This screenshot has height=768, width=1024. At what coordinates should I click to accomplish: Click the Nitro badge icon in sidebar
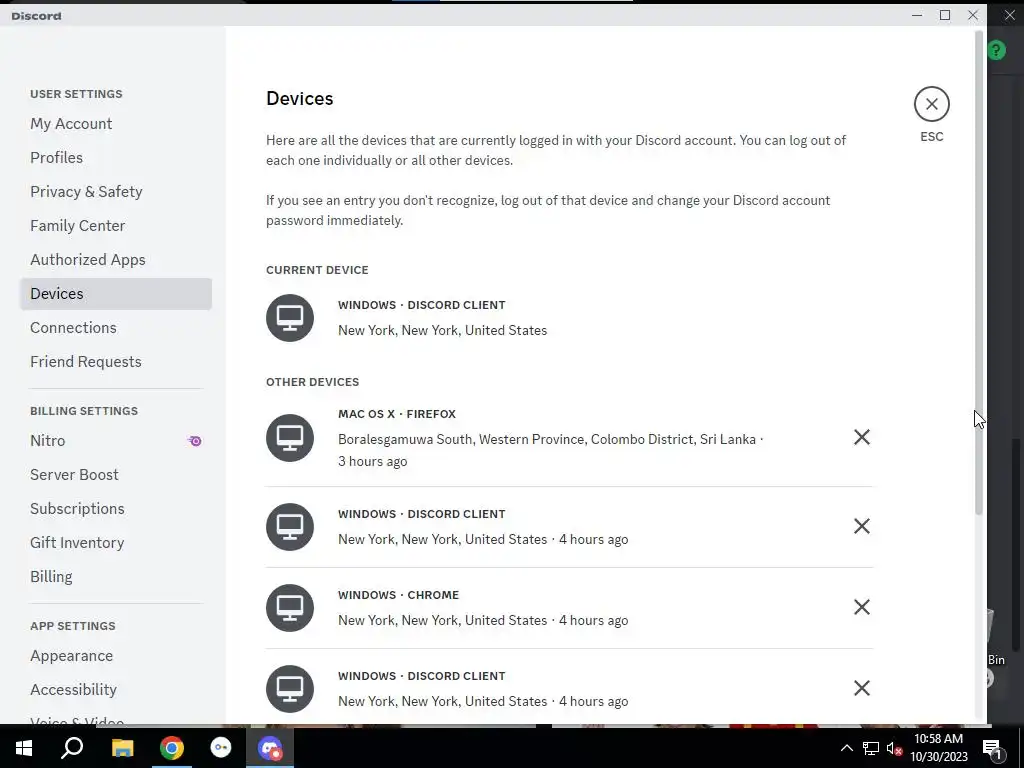click(195, 441)
